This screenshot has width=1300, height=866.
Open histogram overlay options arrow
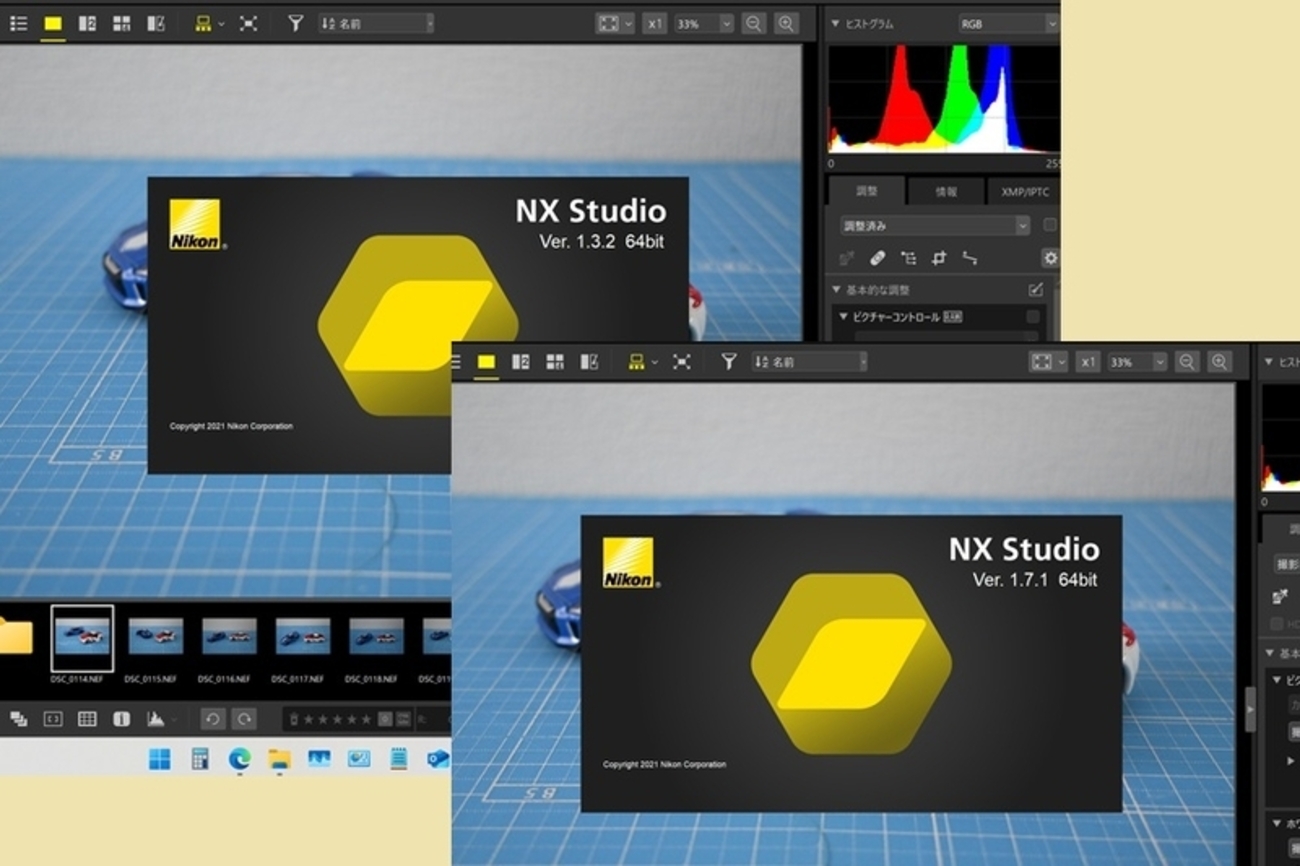pos(174,719)
